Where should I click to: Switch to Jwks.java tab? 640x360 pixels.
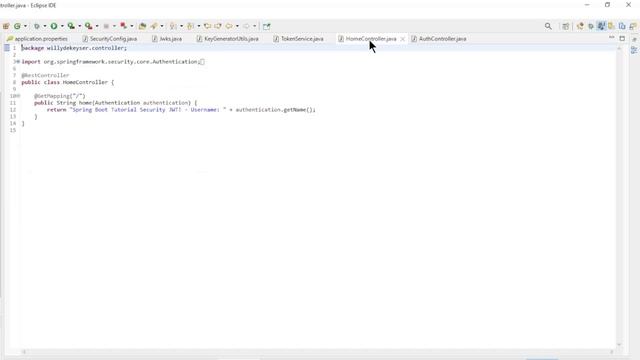point(167,39)
